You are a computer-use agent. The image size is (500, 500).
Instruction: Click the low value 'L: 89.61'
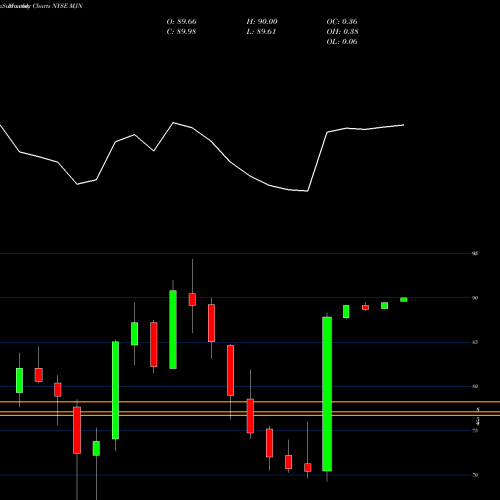[x=261, y=32]
